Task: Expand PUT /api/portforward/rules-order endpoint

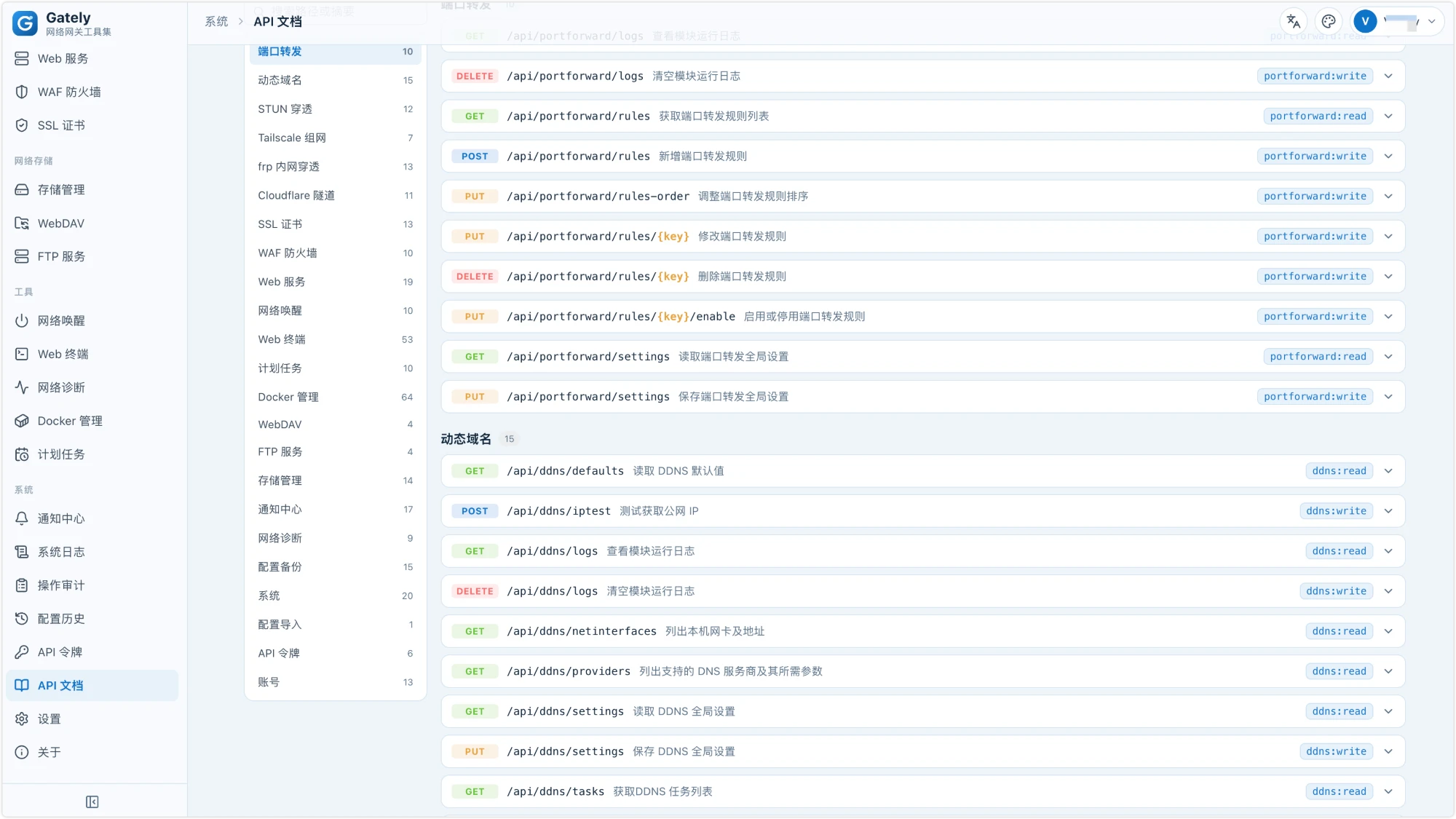Action: [923, 197]
